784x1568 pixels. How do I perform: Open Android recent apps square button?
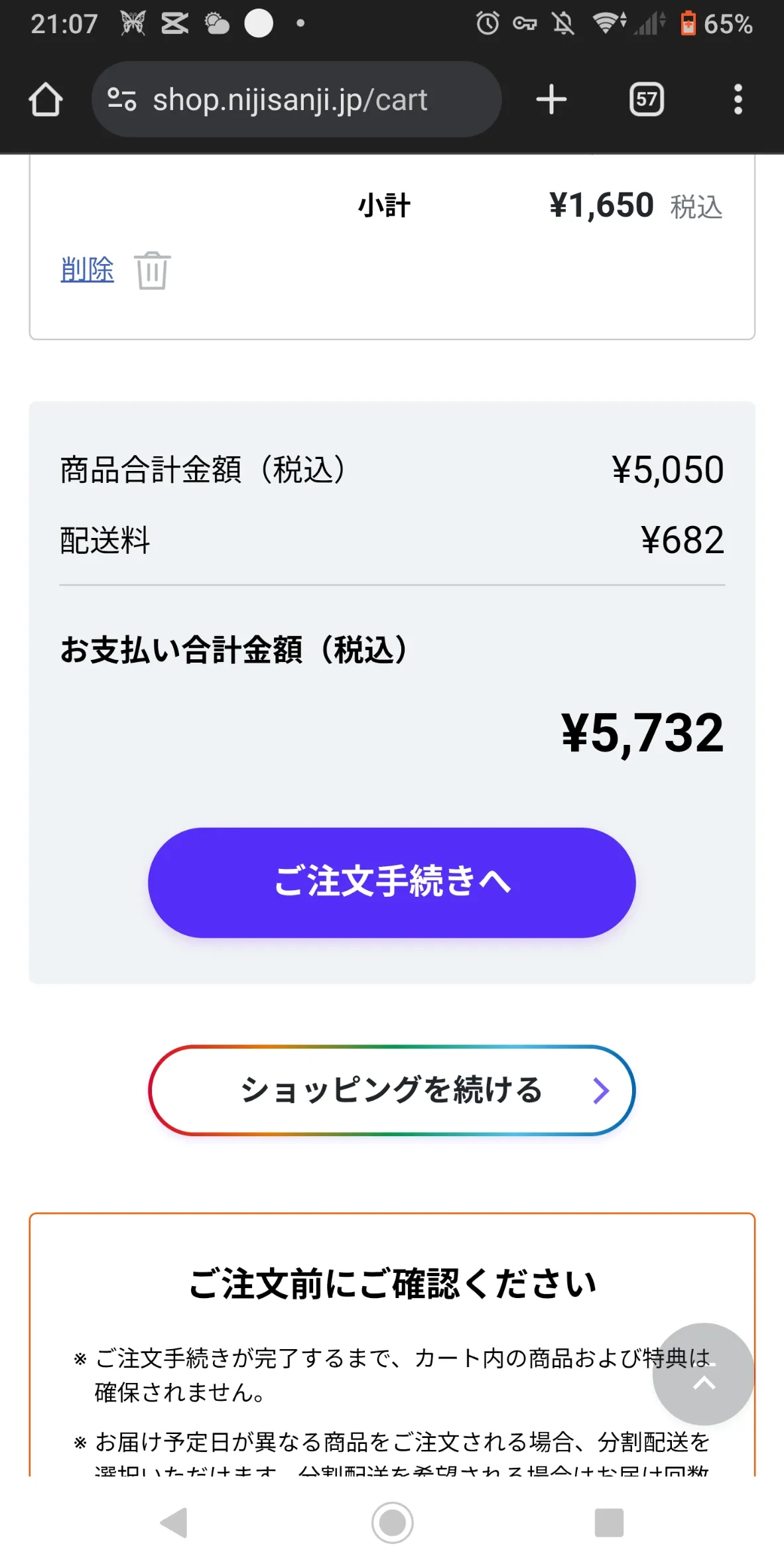tap(609, 1522)
